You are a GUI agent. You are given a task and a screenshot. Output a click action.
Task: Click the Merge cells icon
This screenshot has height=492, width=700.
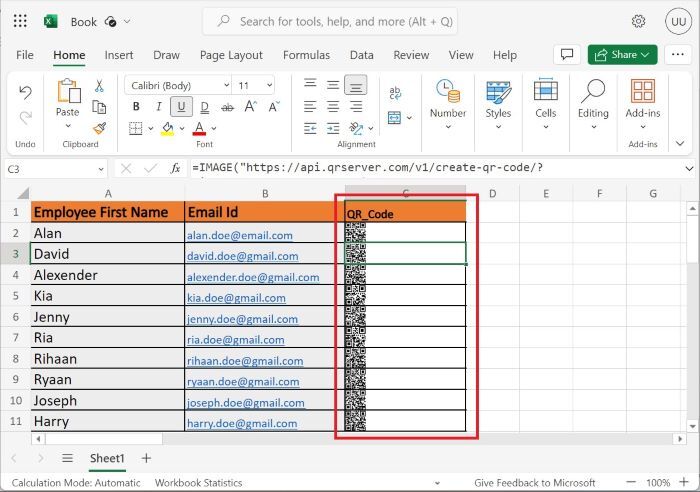[x=395, y=118]
